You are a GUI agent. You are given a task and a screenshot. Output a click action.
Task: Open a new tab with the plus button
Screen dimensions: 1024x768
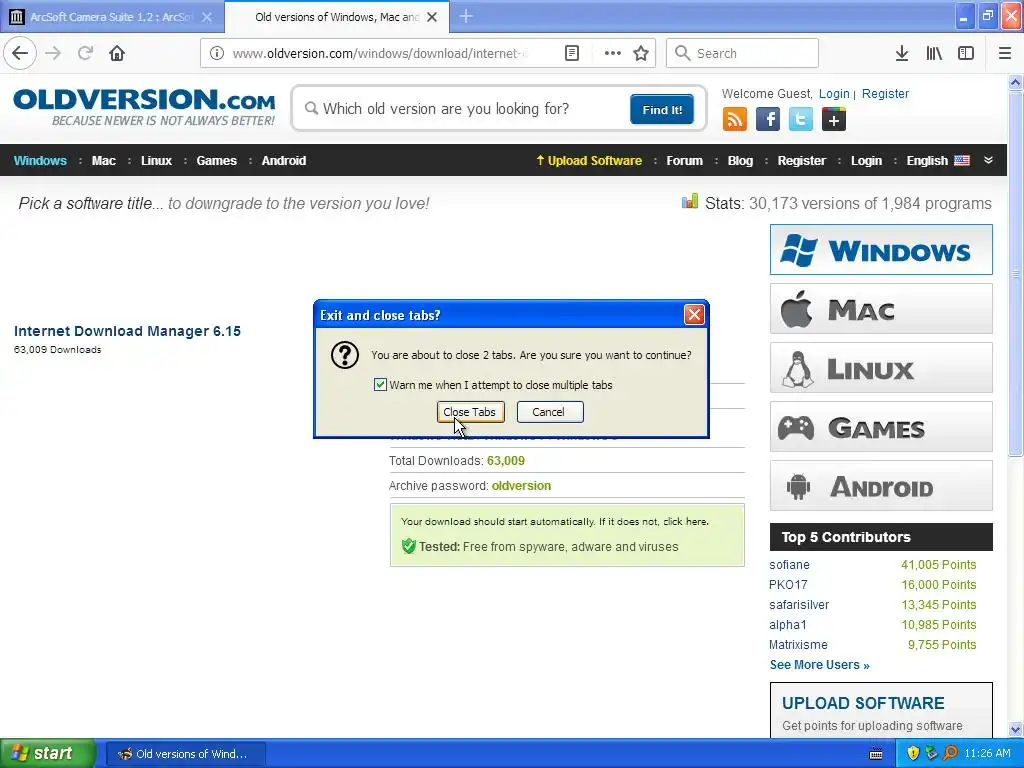coord(466,16)
